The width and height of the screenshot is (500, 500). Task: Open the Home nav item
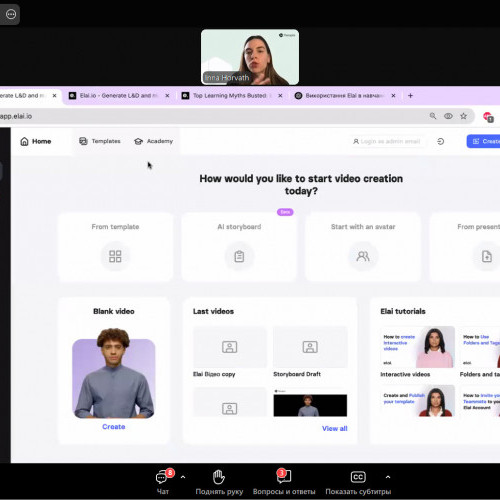coord(36,141)
